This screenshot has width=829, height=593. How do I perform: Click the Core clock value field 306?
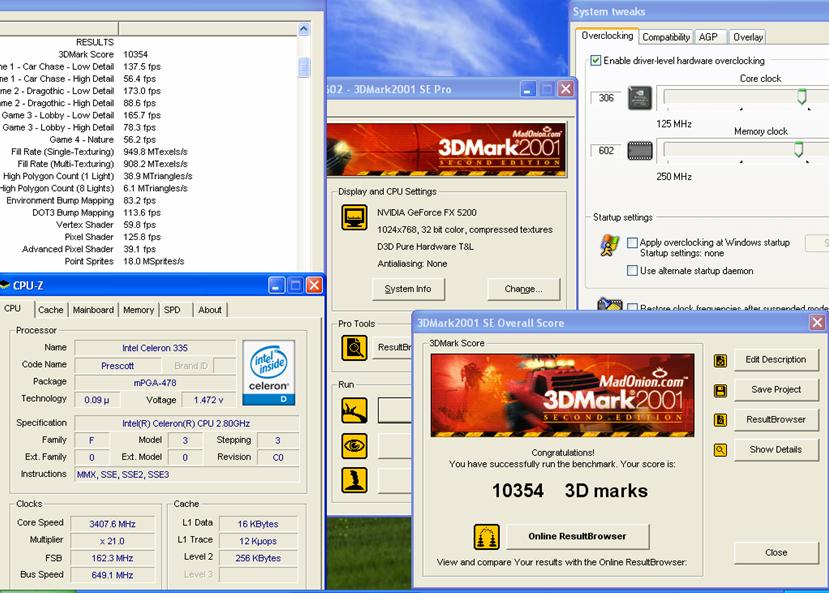coord(606,98)
